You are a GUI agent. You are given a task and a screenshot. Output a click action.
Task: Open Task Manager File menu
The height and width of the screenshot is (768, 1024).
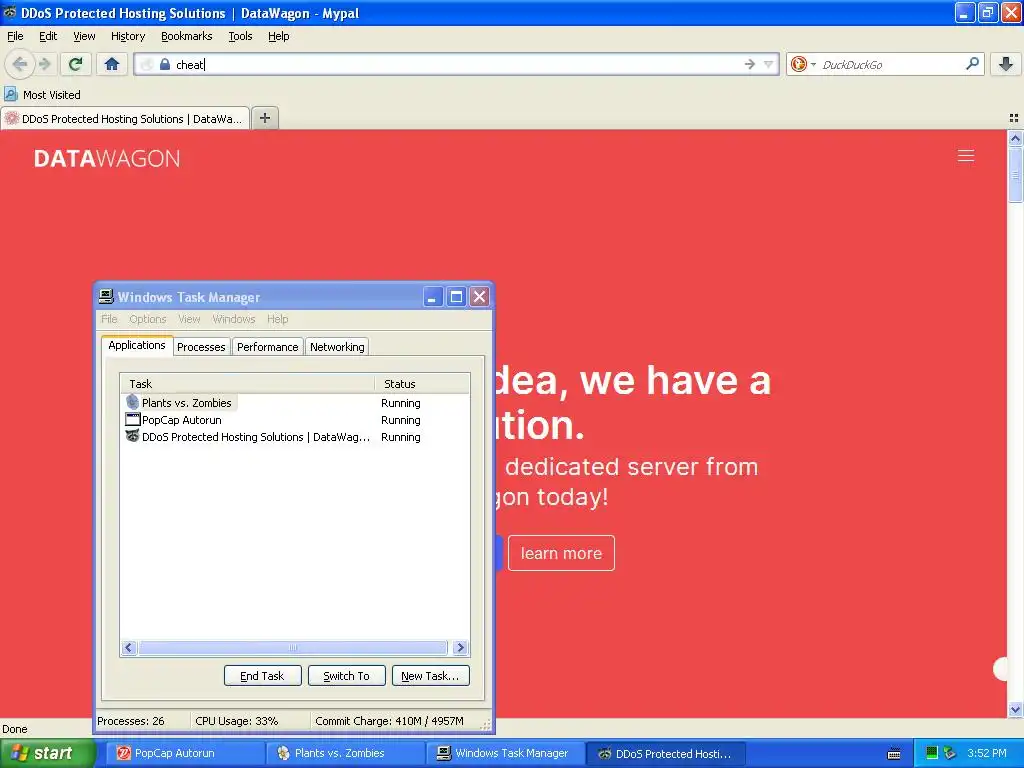click(x=109, y=319)
